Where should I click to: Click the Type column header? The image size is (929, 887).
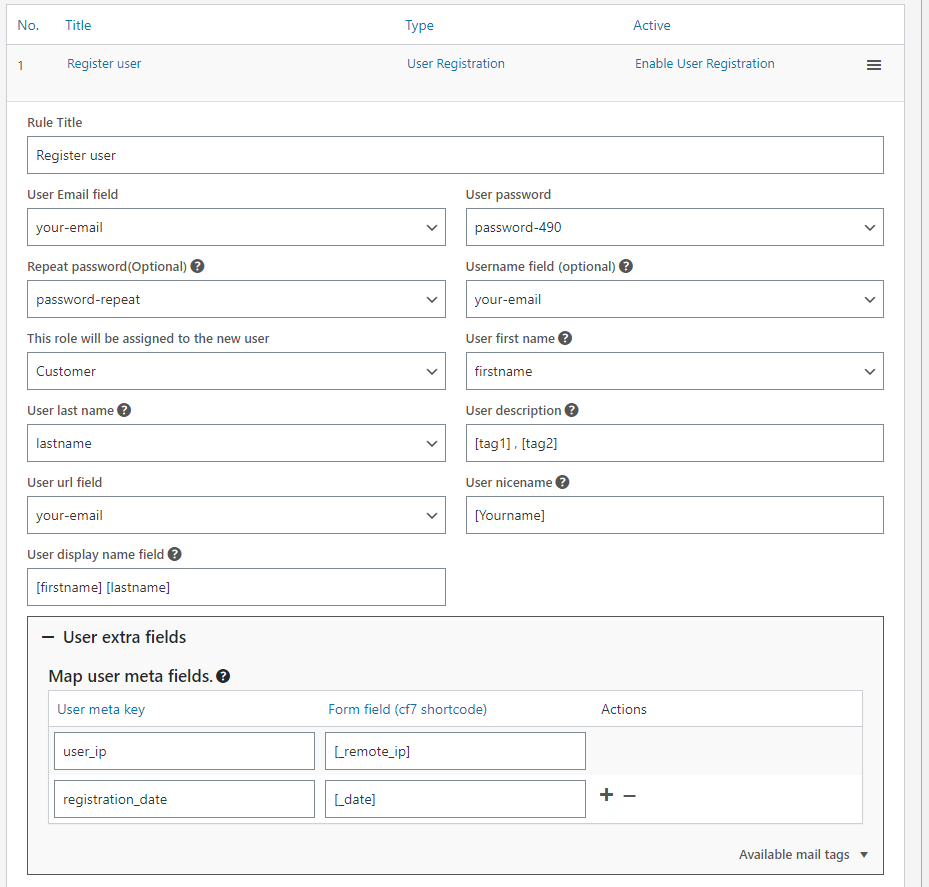coord(419,25)
